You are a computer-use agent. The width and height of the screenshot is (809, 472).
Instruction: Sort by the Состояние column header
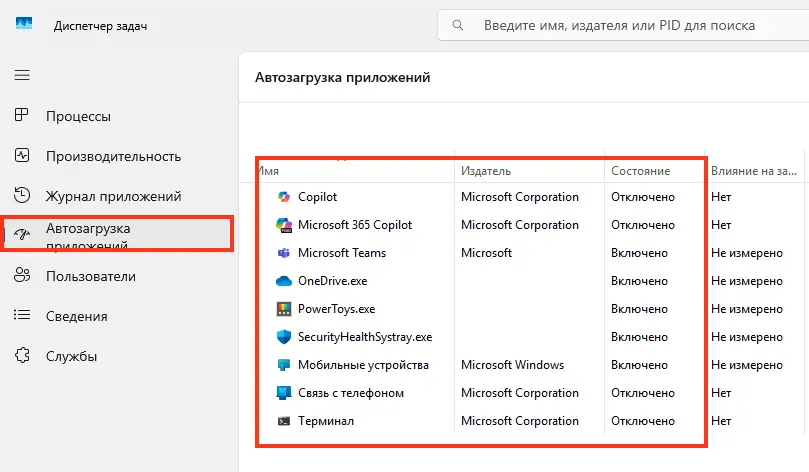point(640,171)
